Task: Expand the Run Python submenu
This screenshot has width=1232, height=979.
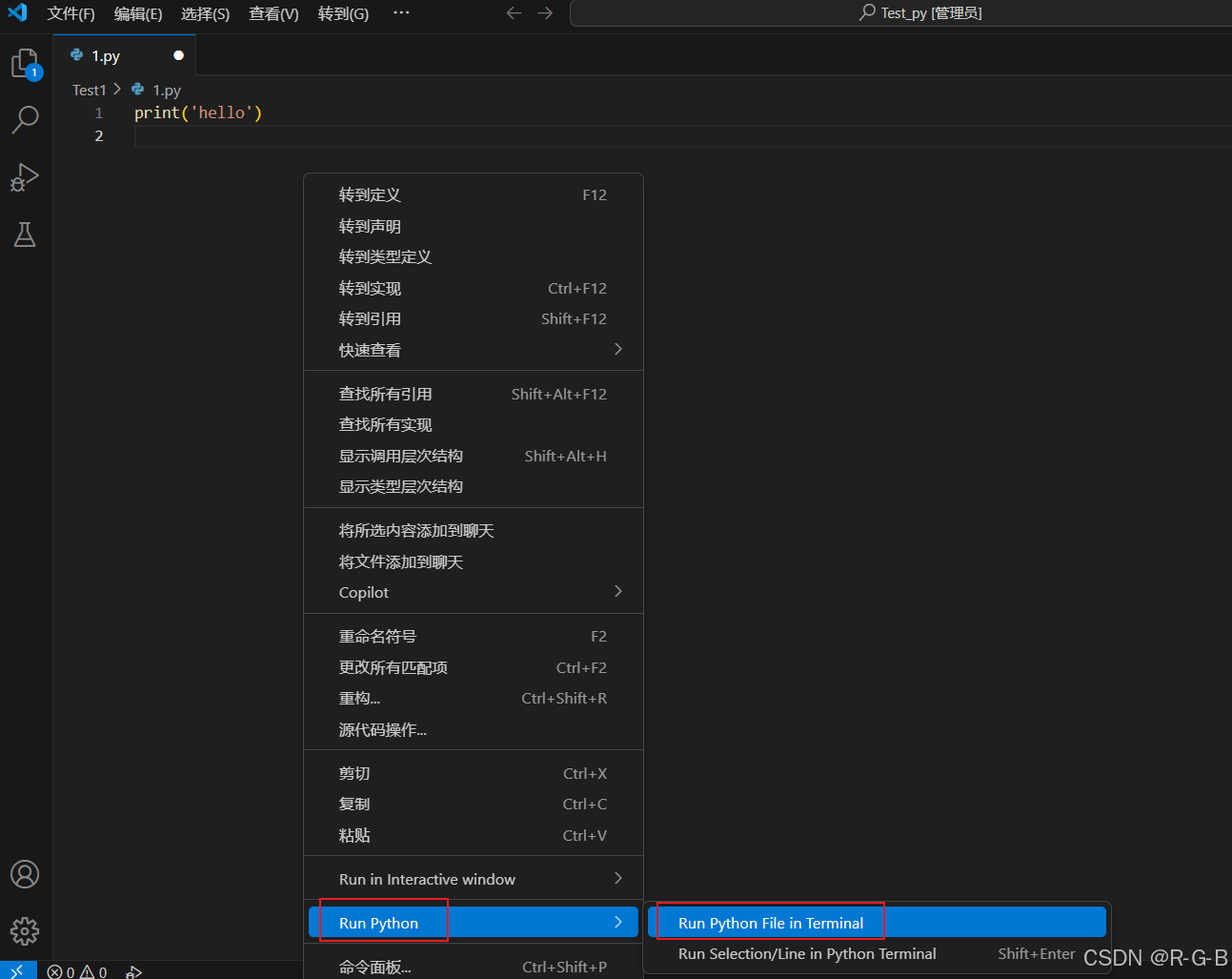Action: [474, 923]
